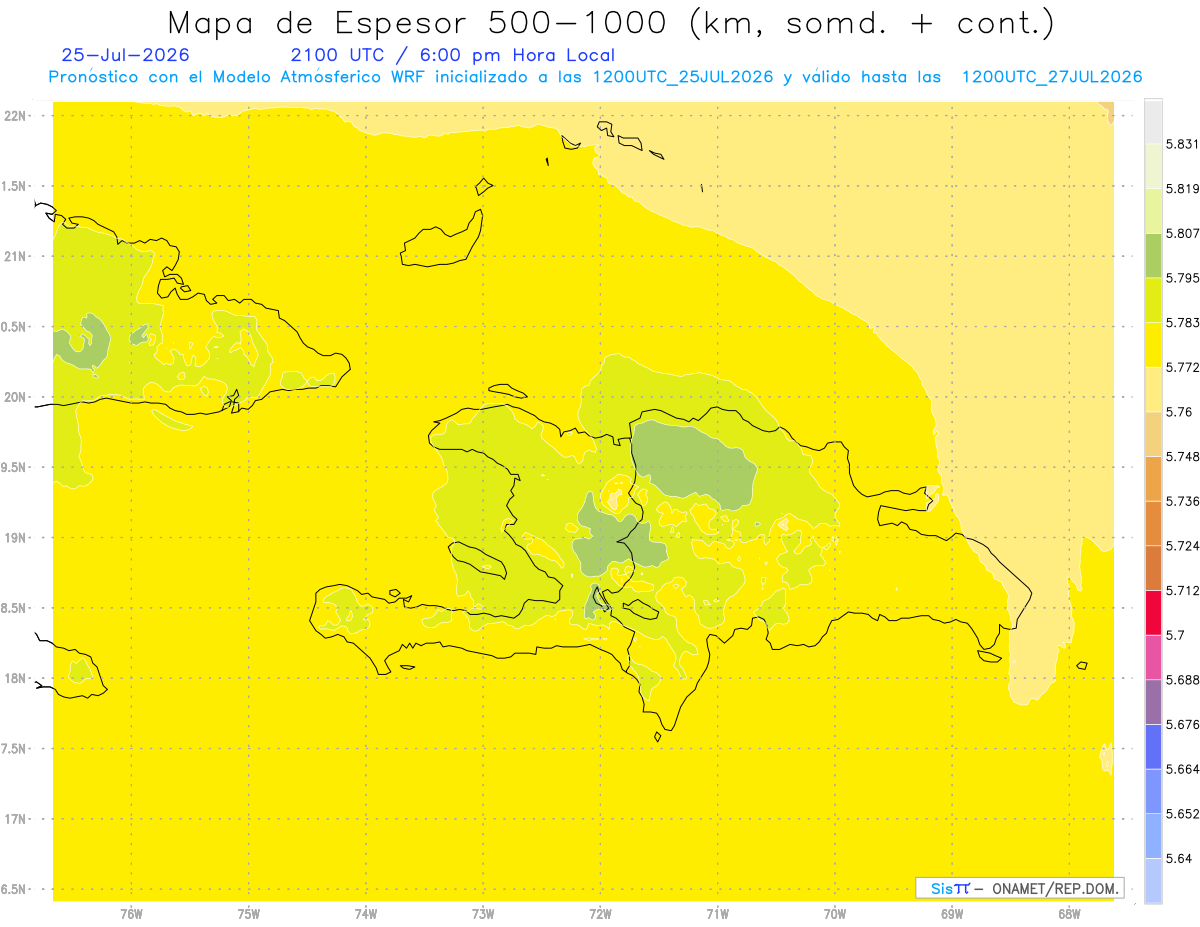Click the purple colorbar swatch between 5.688 and 5.676
The height and width of the screenshot is (927, 1200).
[x=1153, y=702]
